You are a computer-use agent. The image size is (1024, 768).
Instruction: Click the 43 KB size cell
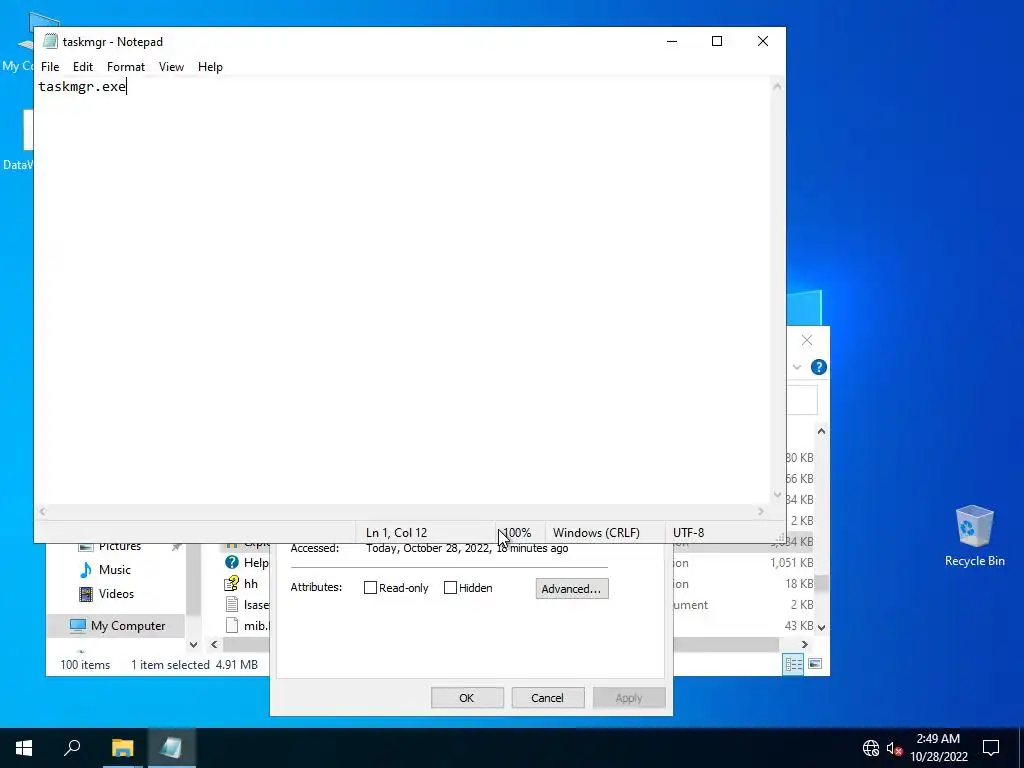[799, 626]
